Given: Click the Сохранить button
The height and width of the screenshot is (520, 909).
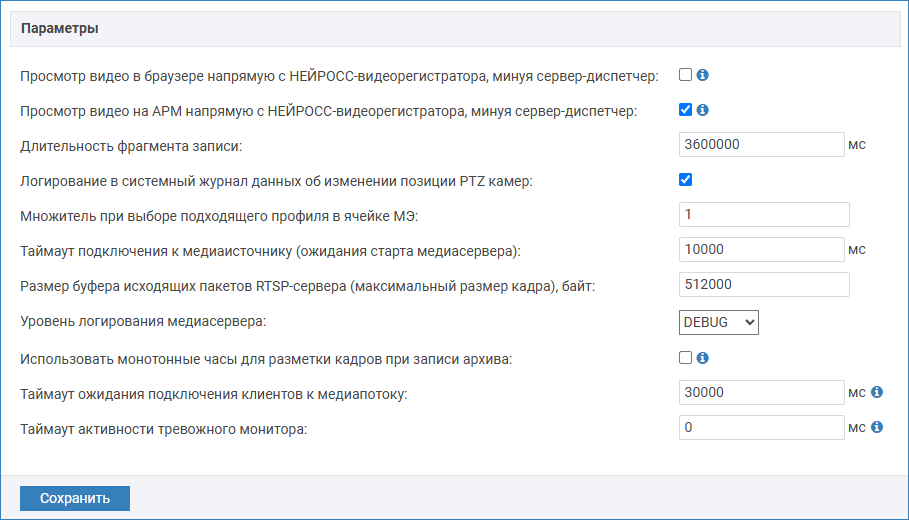Looking at the screenshot, I should pyautogui.click(x=75, y=499).
